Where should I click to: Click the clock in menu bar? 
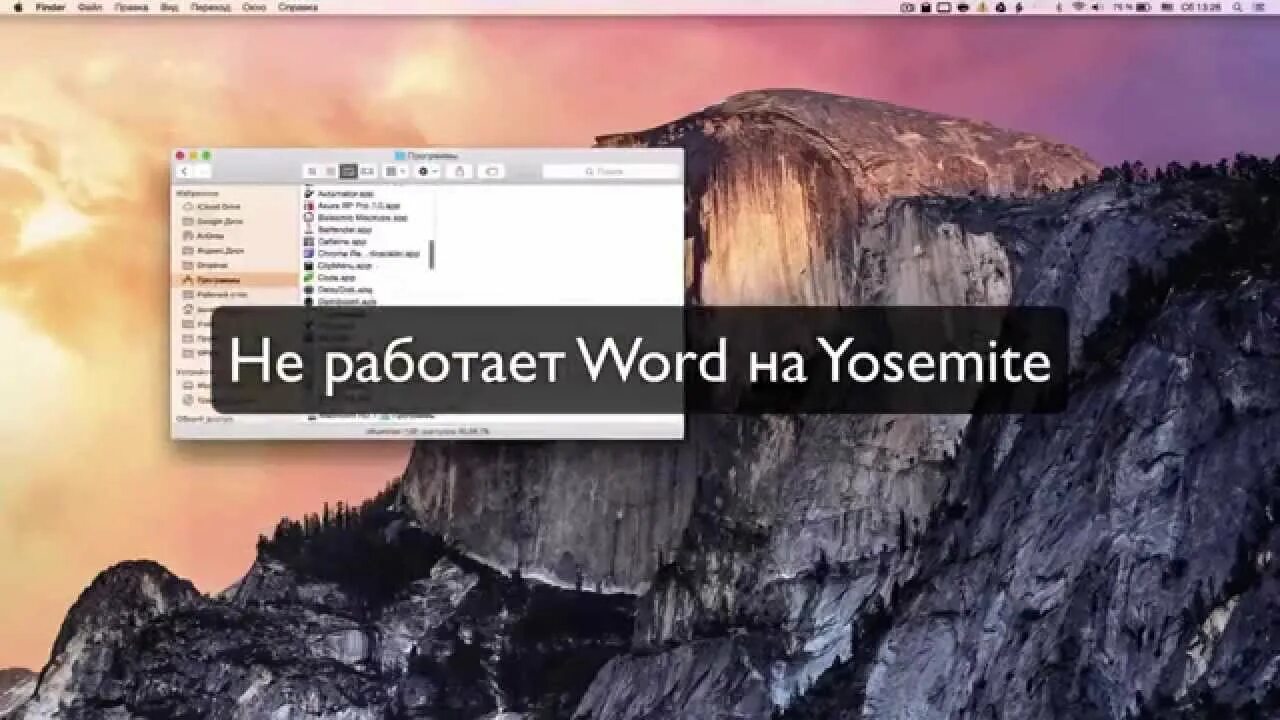(x=1202, y=6)
